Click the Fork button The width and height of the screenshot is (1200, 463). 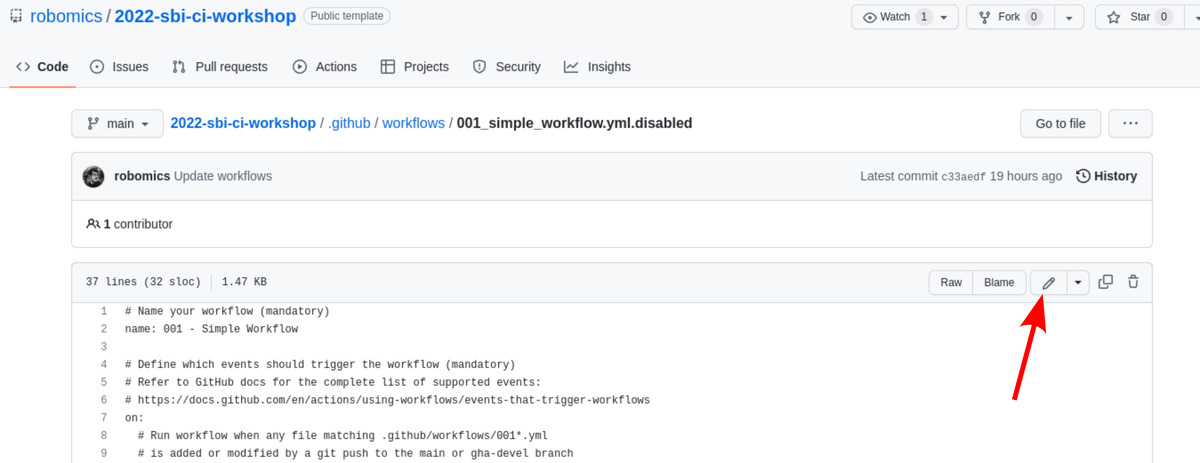(x=1010, y=17)
